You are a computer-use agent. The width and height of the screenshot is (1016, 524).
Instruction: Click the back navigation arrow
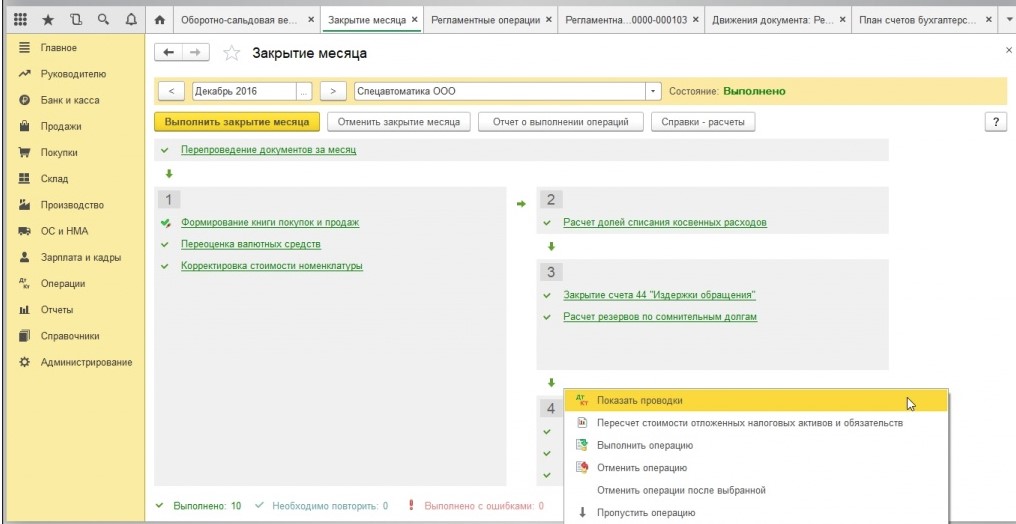tap(168, 53)
